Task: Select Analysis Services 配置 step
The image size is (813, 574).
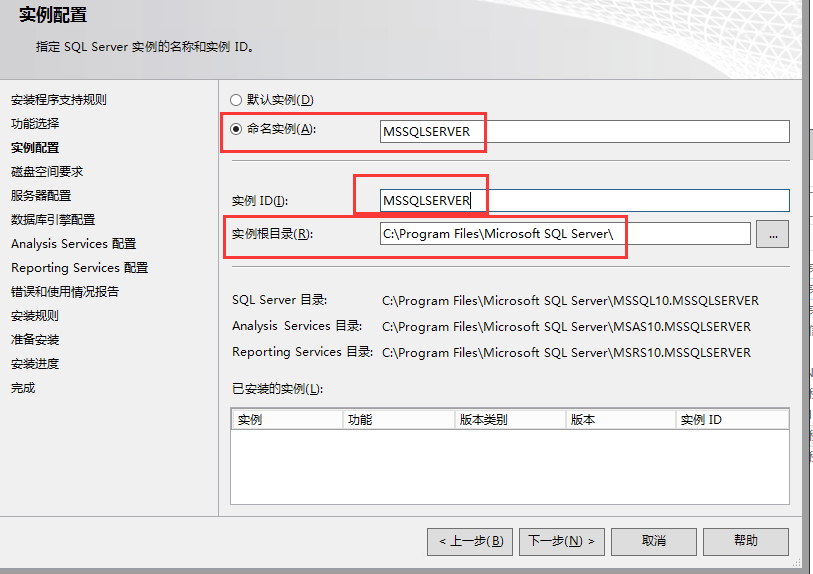Action: pyautogui.click(x=74, y=244)
